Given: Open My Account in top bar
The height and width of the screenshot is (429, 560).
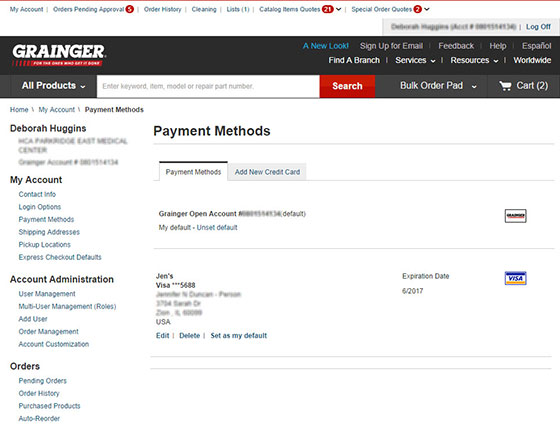Looking at the screenshot, I should pos(26,9).
